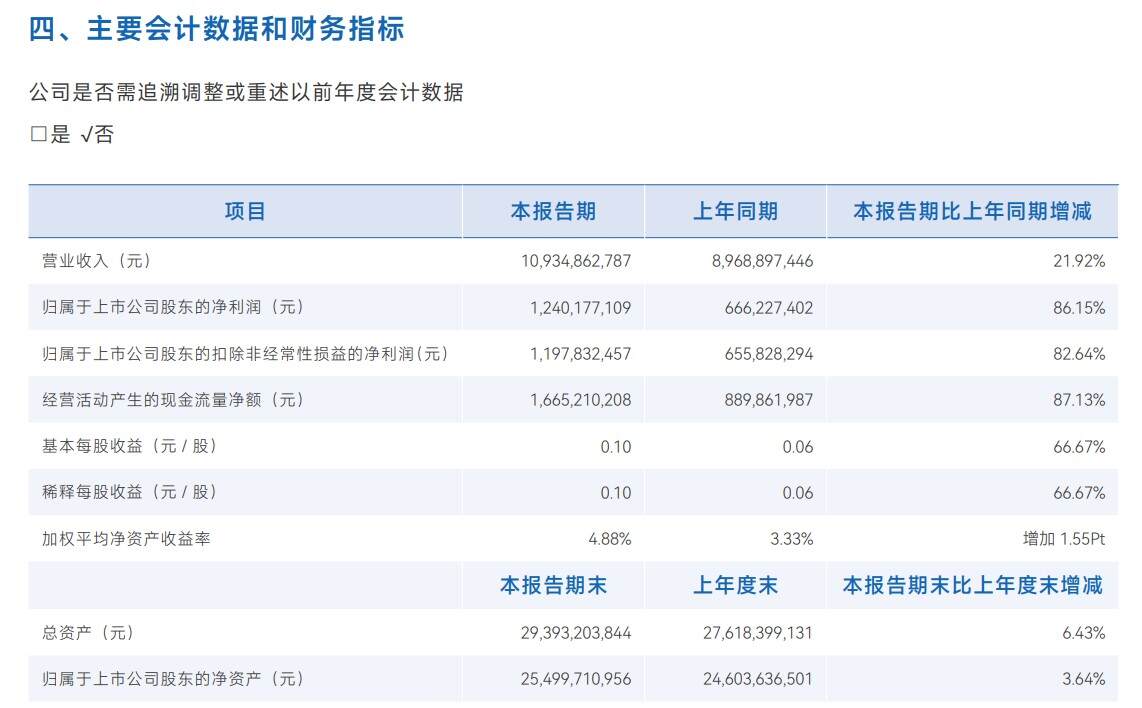The height and width of the screenshot is (708, 1142).
Task: Click the section heading 四、主要会计数据和财务指标
Action: (216, 30)
